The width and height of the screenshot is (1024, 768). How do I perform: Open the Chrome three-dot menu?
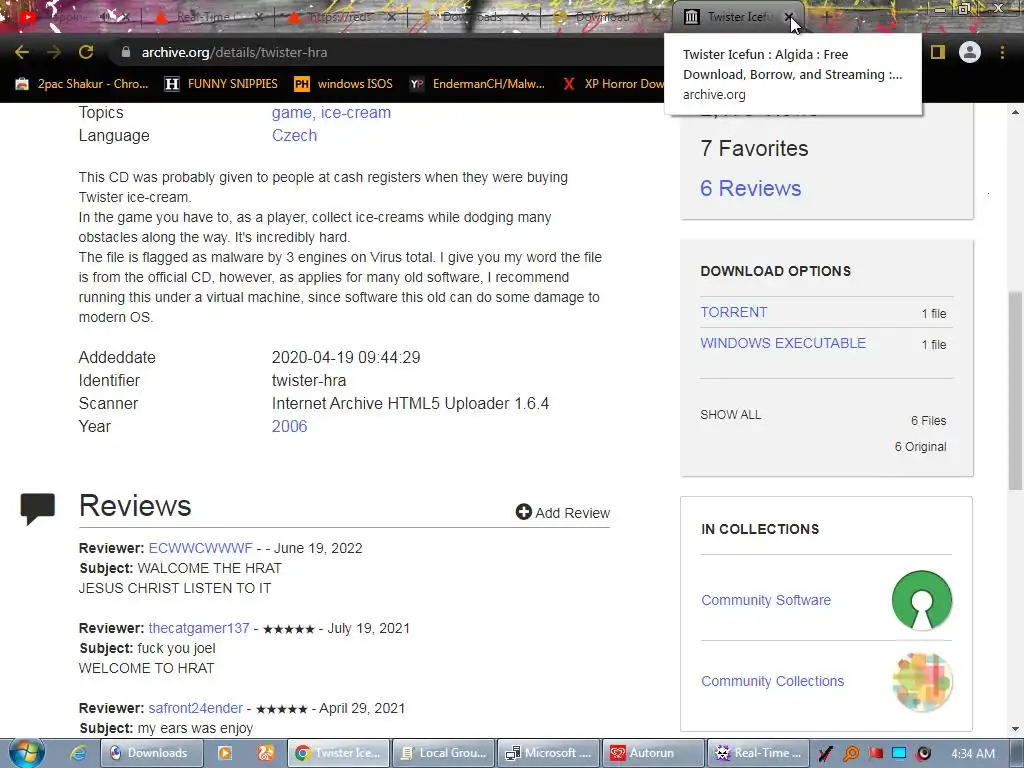pyautogui.click(x=1002, y=52)
